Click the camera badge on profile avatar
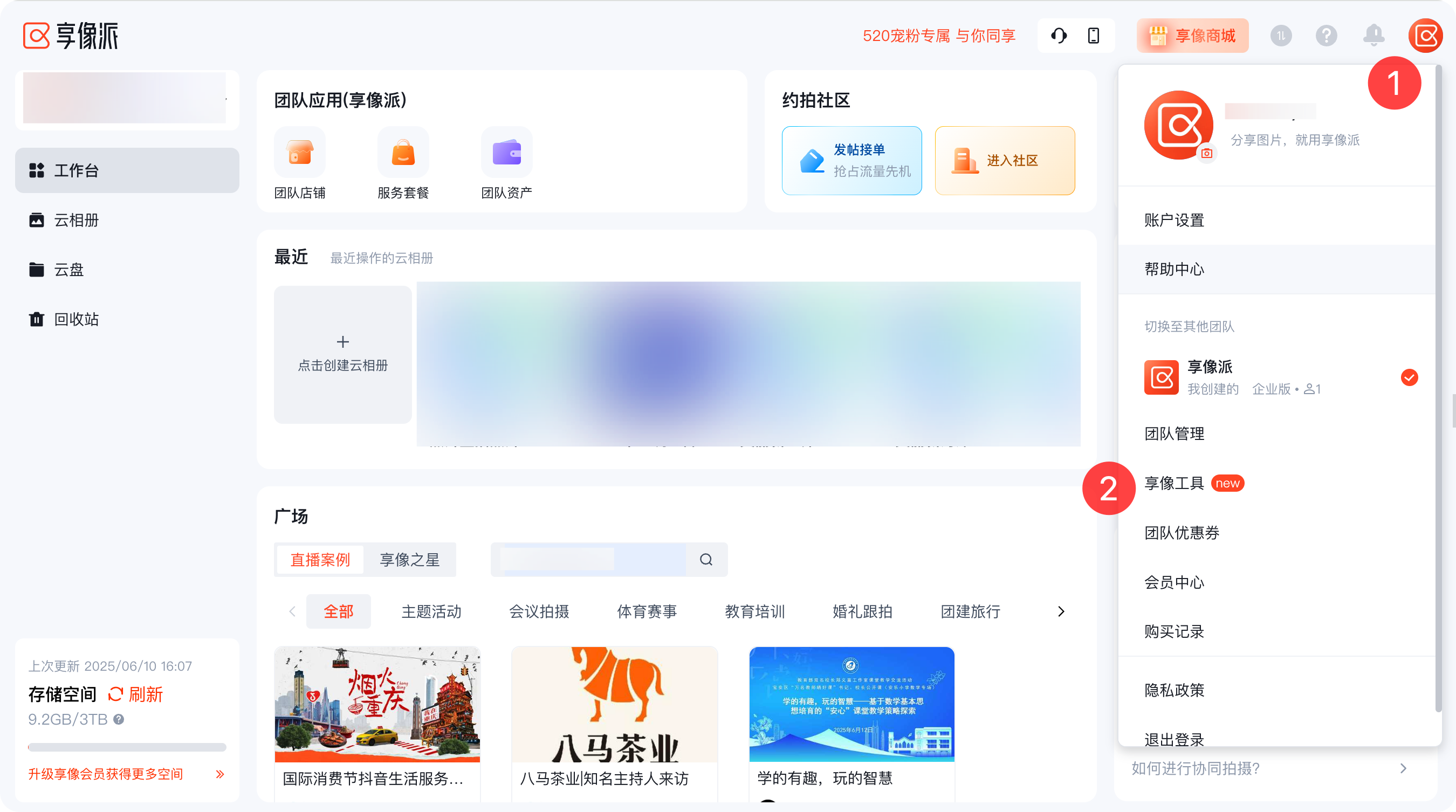The image size is (1456, 812). coord(1206,153)
